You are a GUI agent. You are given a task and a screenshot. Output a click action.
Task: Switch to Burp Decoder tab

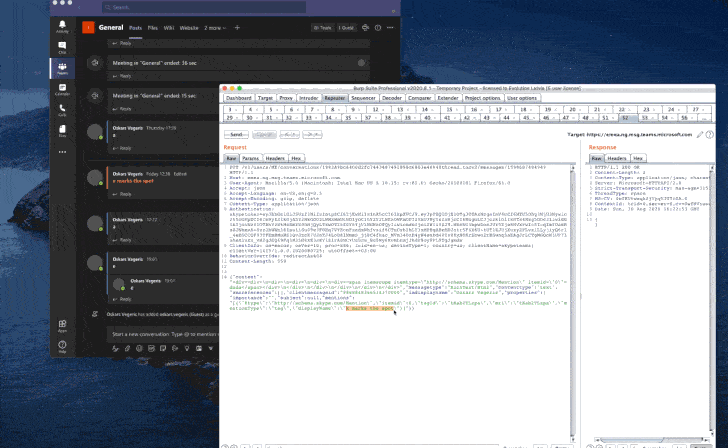pos(392,98)
